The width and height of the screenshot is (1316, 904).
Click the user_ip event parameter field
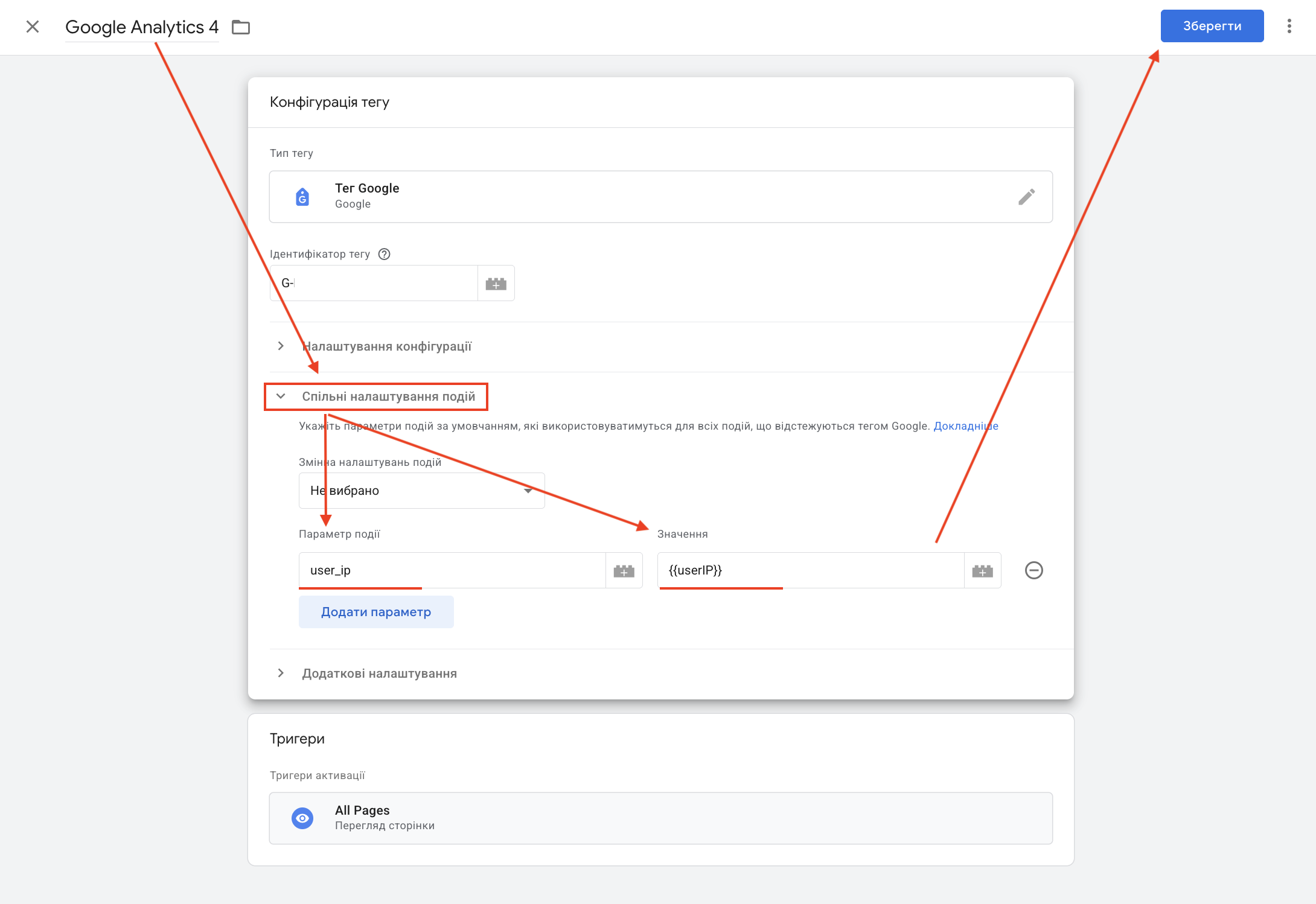click(x=452, y=570)
